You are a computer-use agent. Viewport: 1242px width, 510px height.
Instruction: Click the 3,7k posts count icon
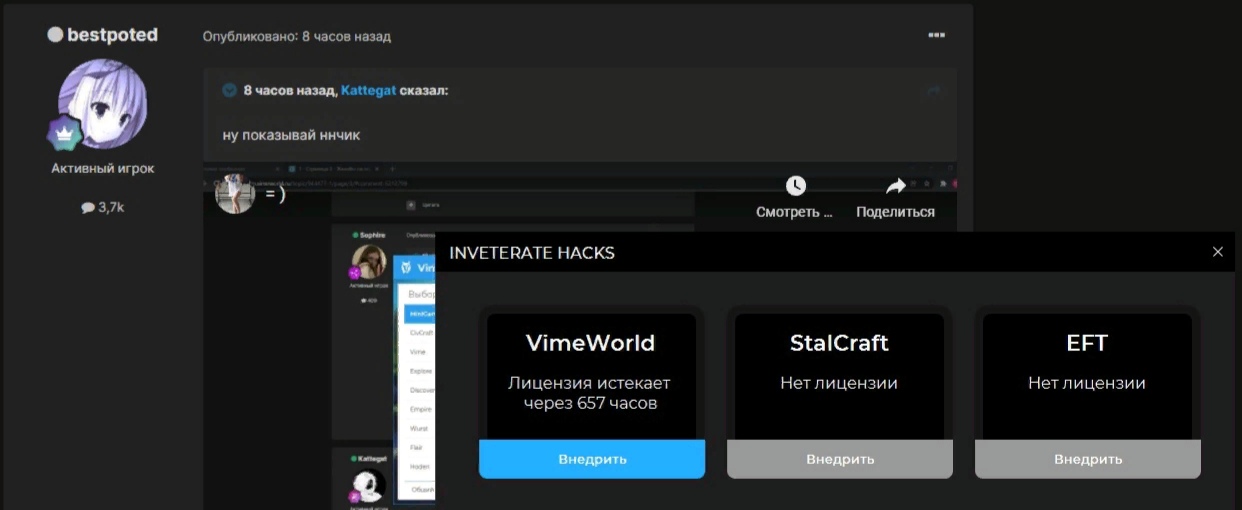pos(88,207)
